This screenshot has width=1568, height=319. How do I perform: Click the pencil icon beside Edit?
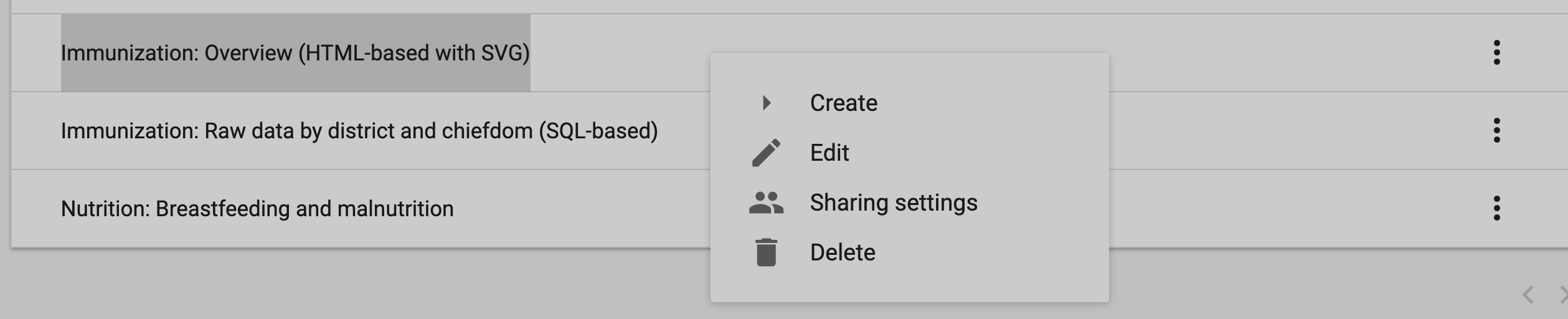click(x=766, y=153)
